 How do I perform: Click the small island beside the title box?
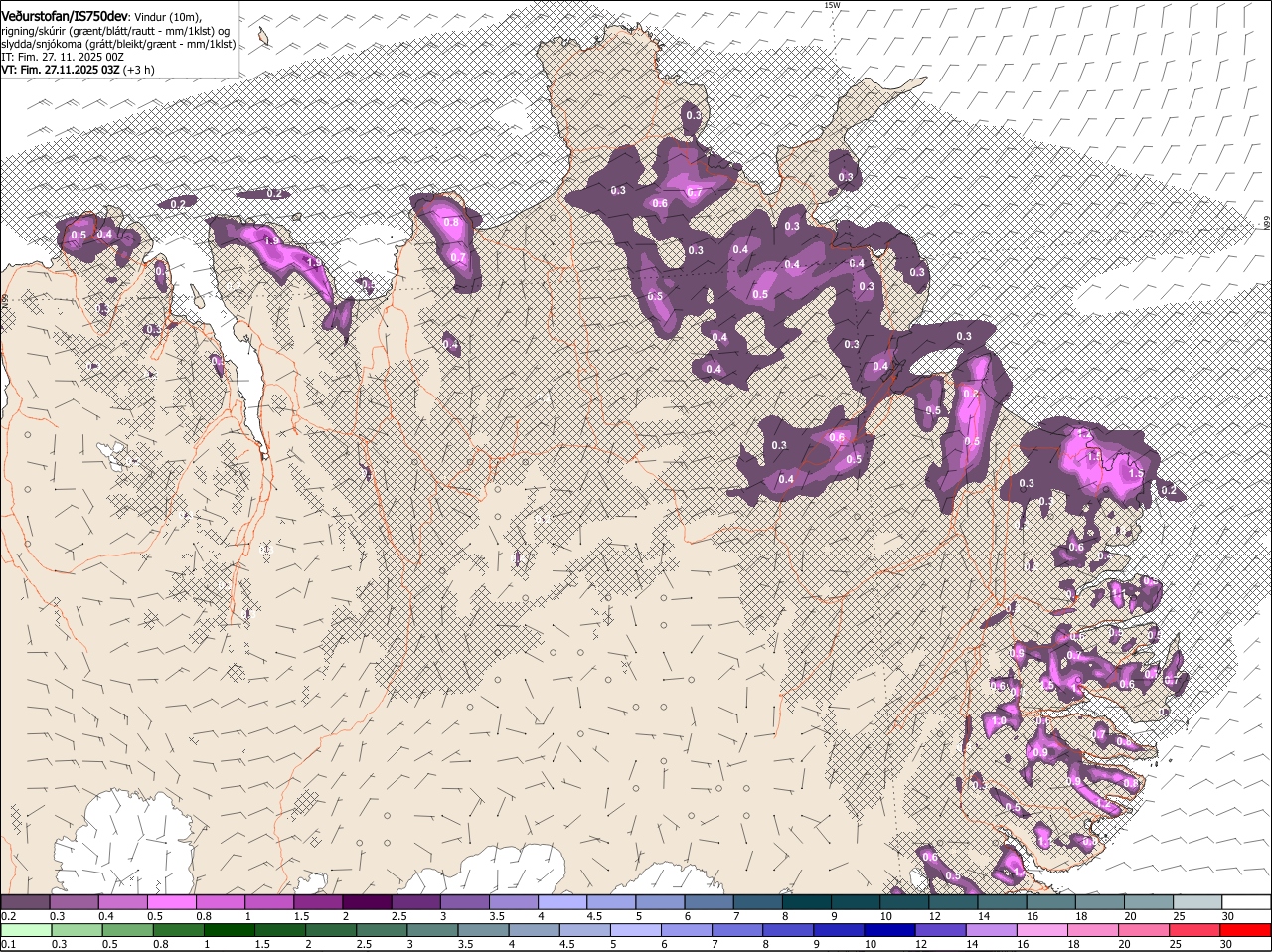click(x=263, y=37)
